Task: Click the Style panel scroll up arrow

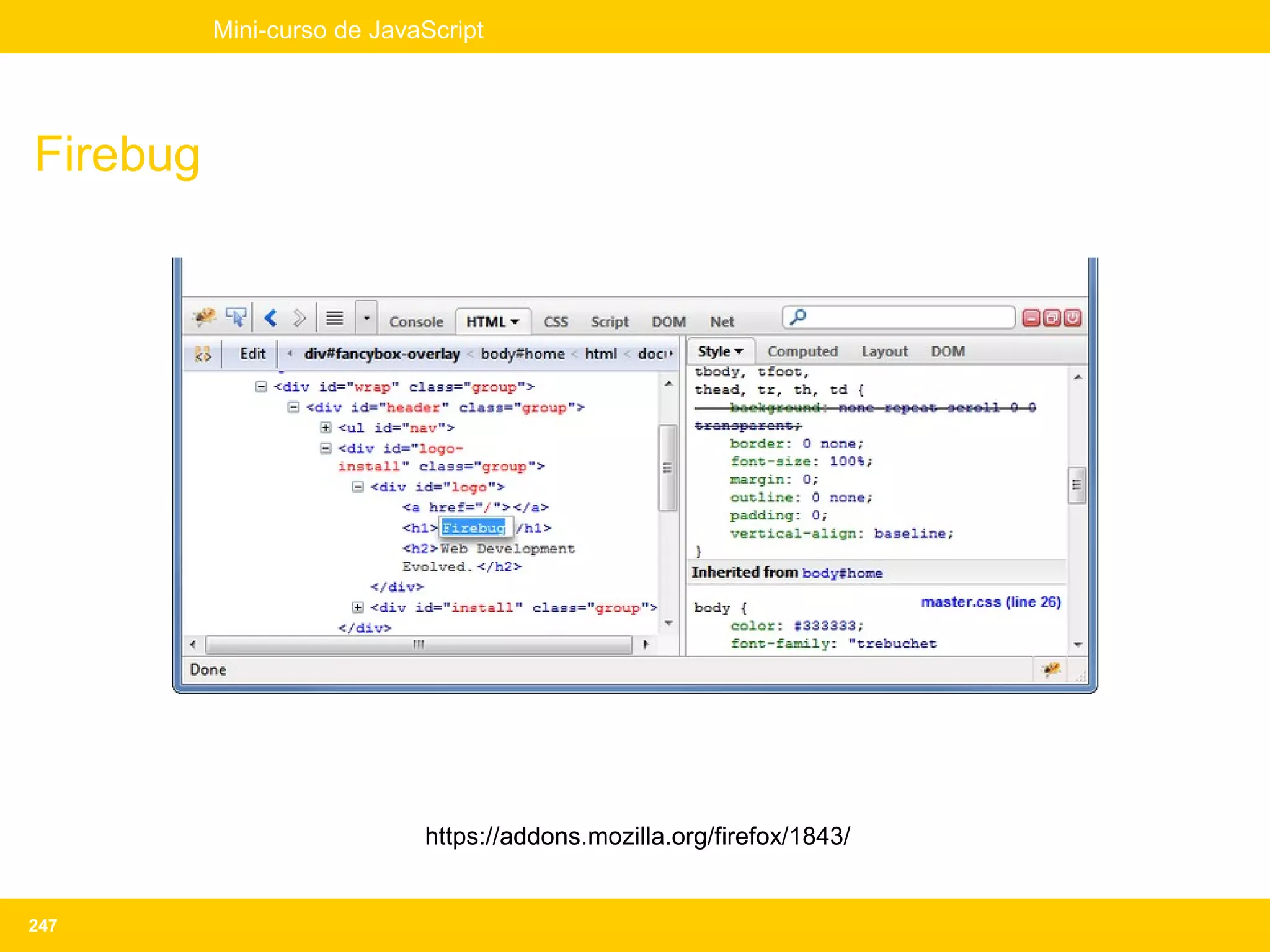Action: point(1078,377)
